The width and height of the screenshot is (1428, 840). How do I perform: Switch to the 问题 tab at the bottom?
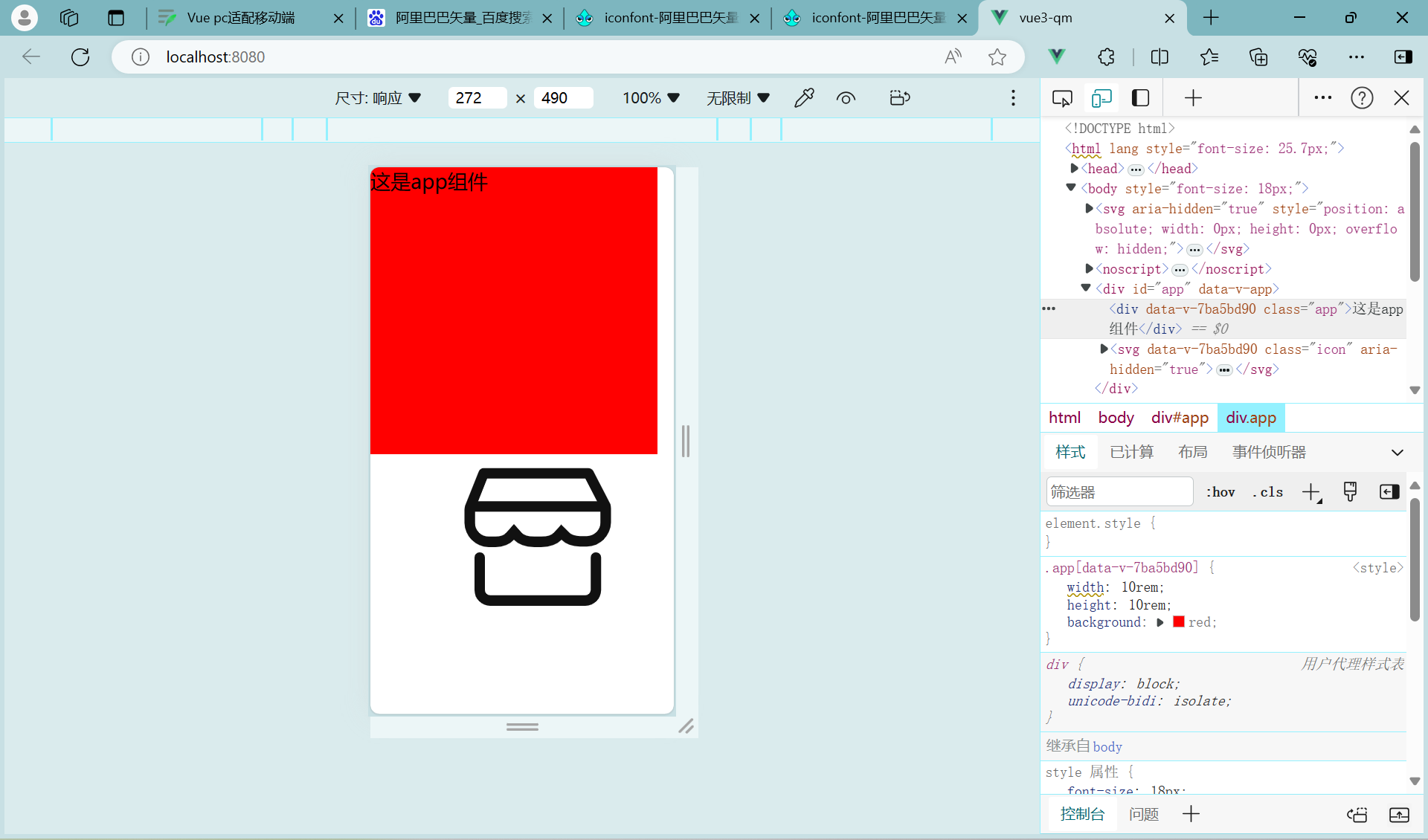(1143, 814)
